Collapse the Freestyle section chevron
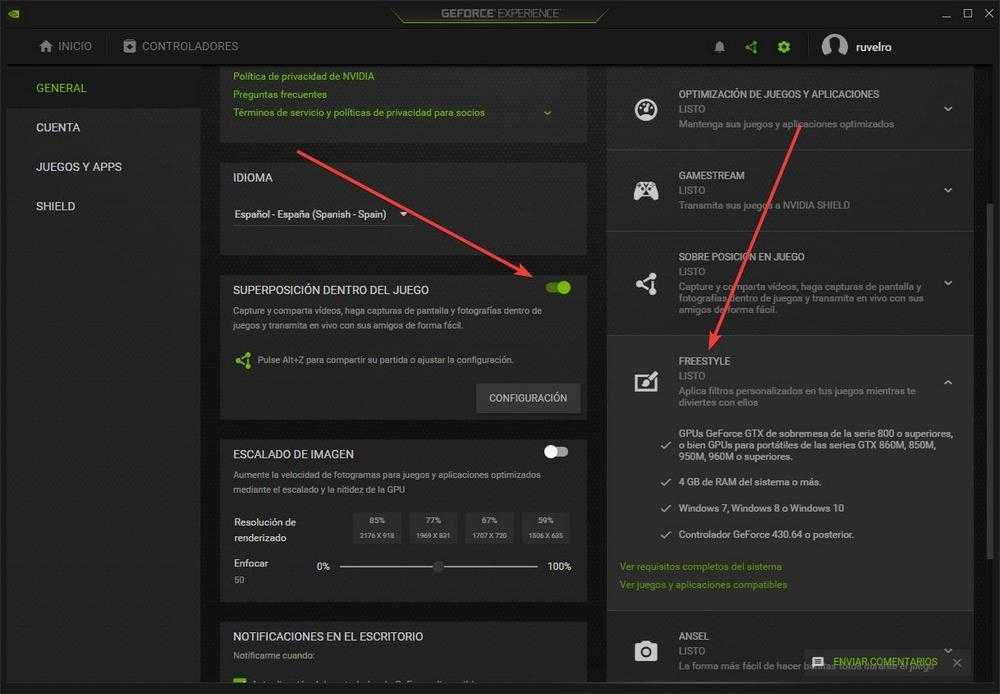This screenshot has height=694, width=1000. (948, 382)
